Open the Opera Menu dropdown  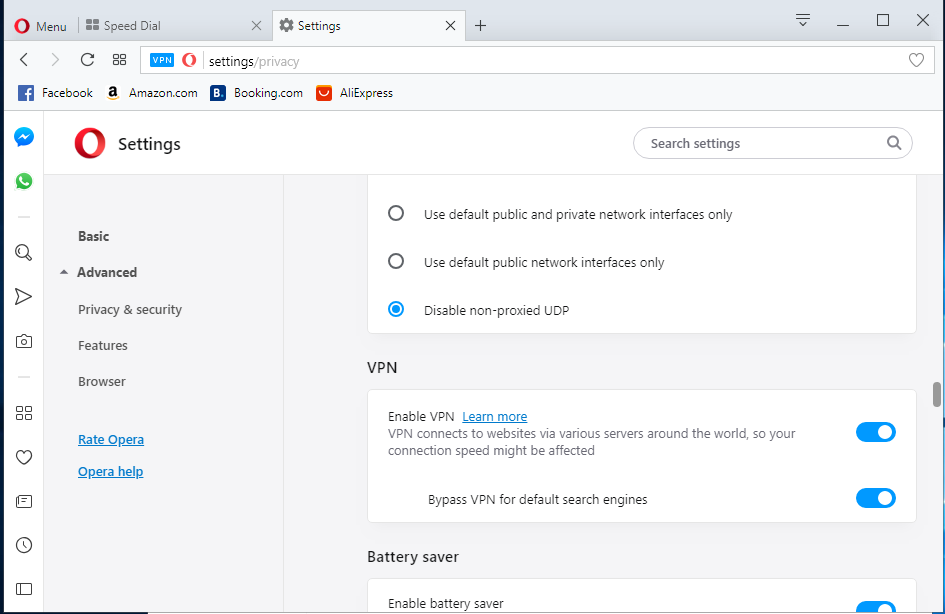(40, 26)
